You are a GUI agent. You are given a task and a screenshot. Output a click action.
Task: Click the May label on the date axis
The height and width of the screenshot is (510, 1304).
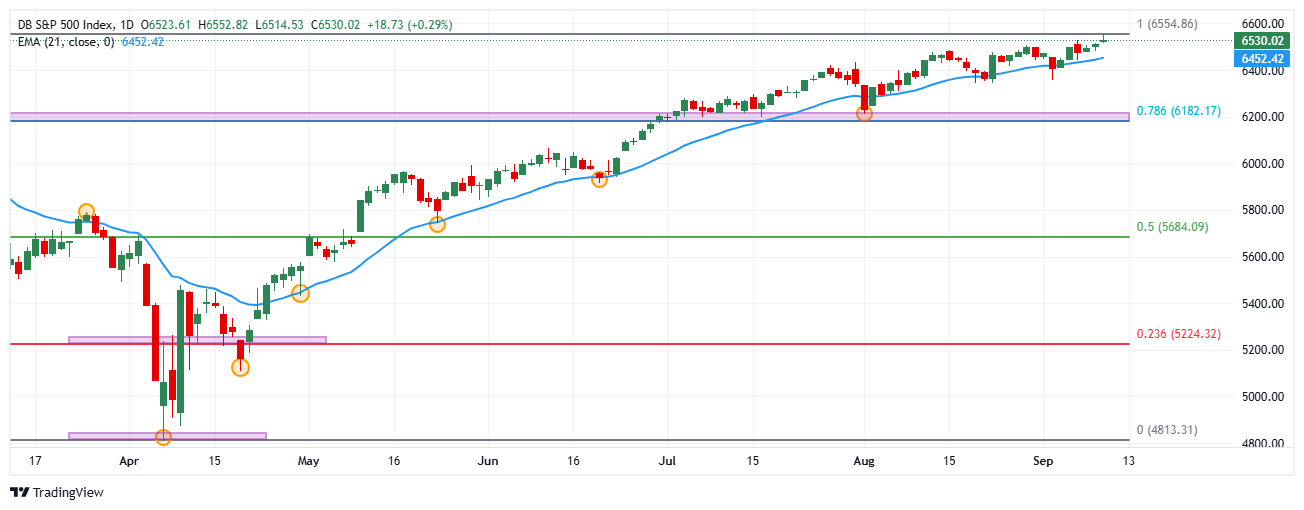pos(309,462)
